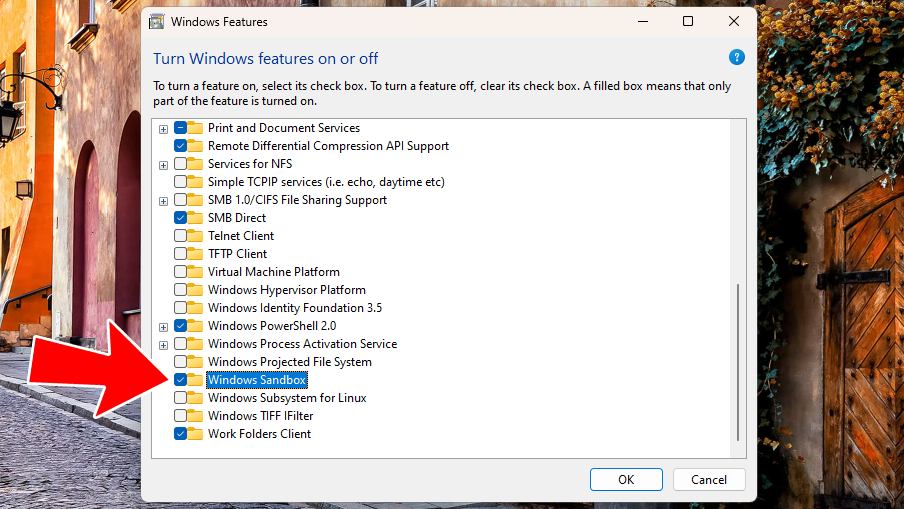904x509 pixels.
Task: Click the TFTP Client folder icon
Action: [195, 254]
